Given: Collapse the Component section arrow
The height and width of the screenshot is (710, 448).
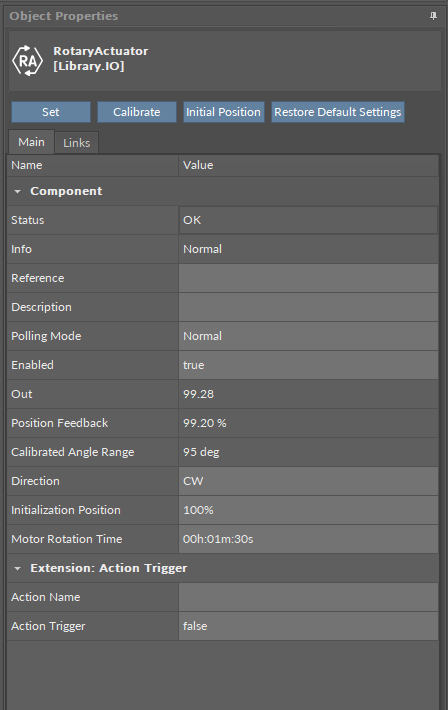Looking at the screenshot, I should [x=17, y=192].
